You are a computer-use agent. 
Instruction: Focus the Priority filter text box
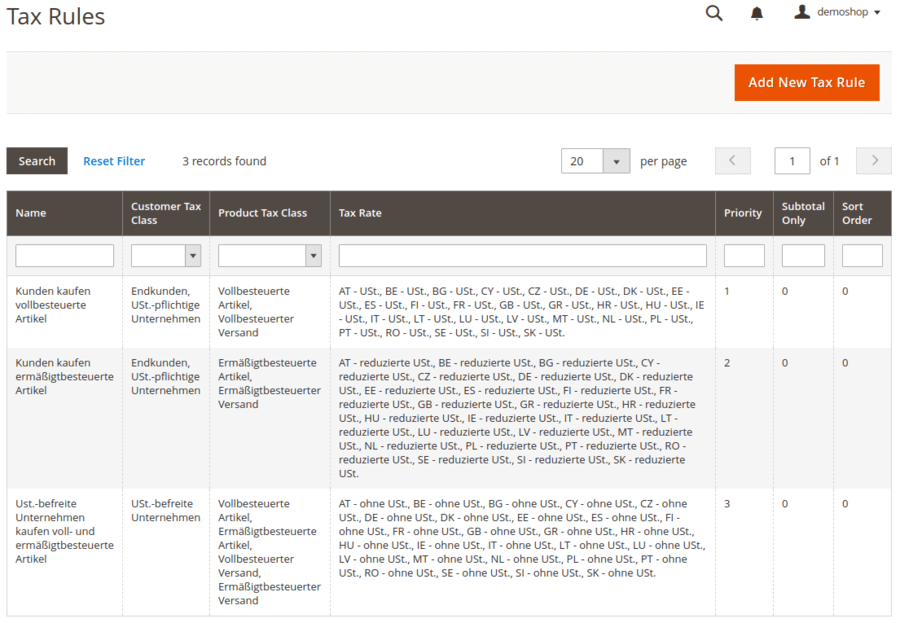click(744, 256)
